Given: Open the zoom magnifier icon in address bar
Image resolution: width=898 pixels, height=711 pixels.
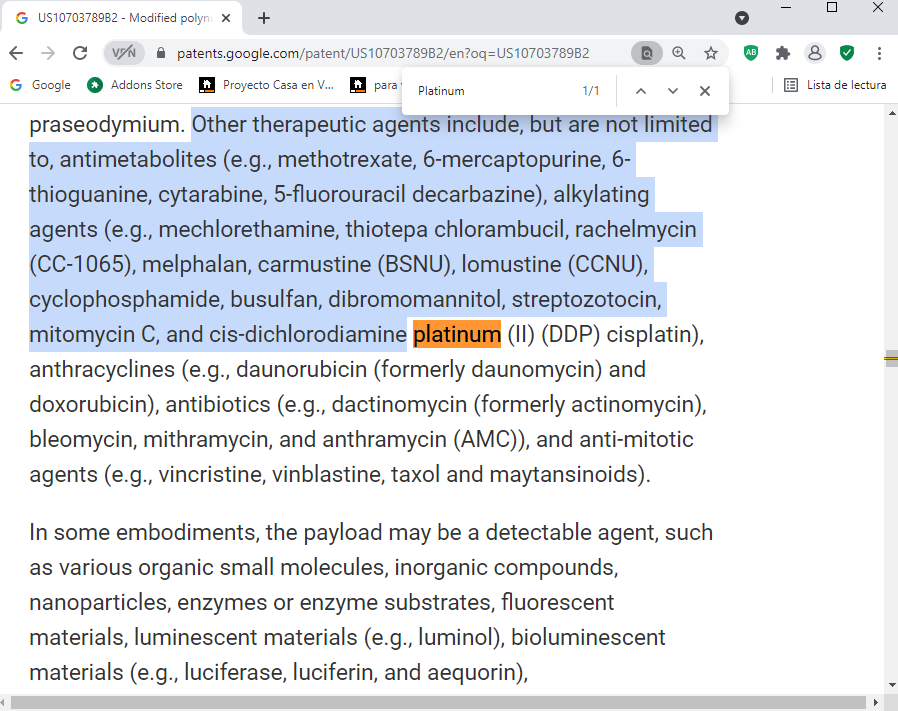Looking at the screenshot, I should [679, 53].
